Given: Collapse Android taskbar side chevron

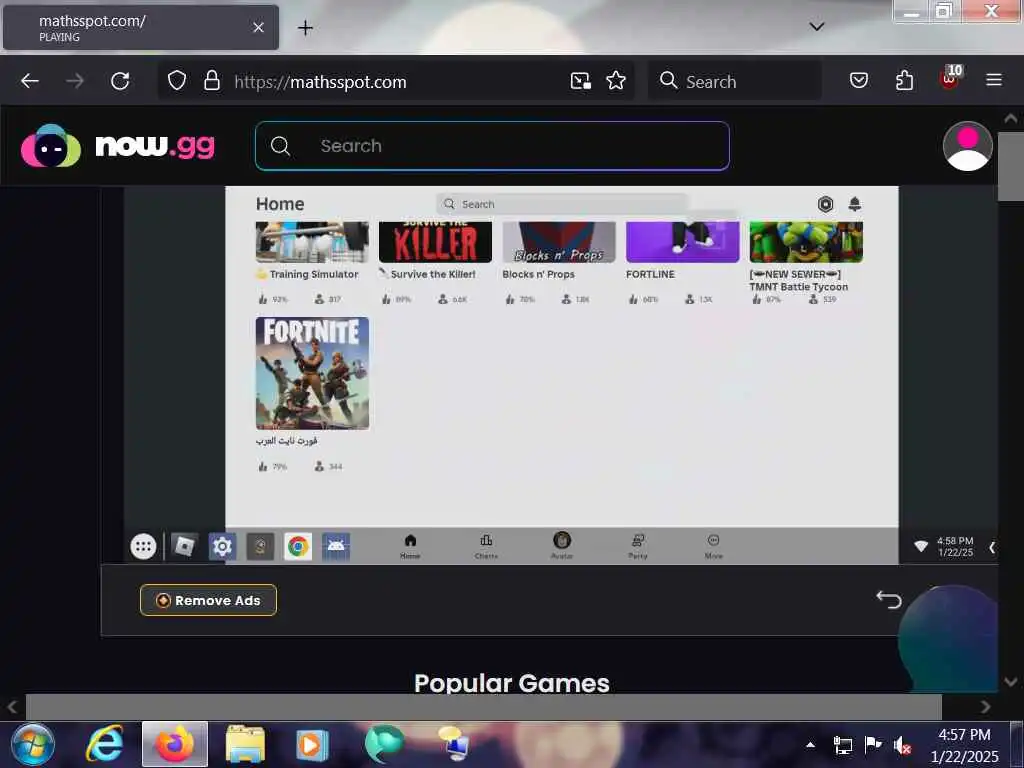Looking at the screenshot, I should pos(992,547).
